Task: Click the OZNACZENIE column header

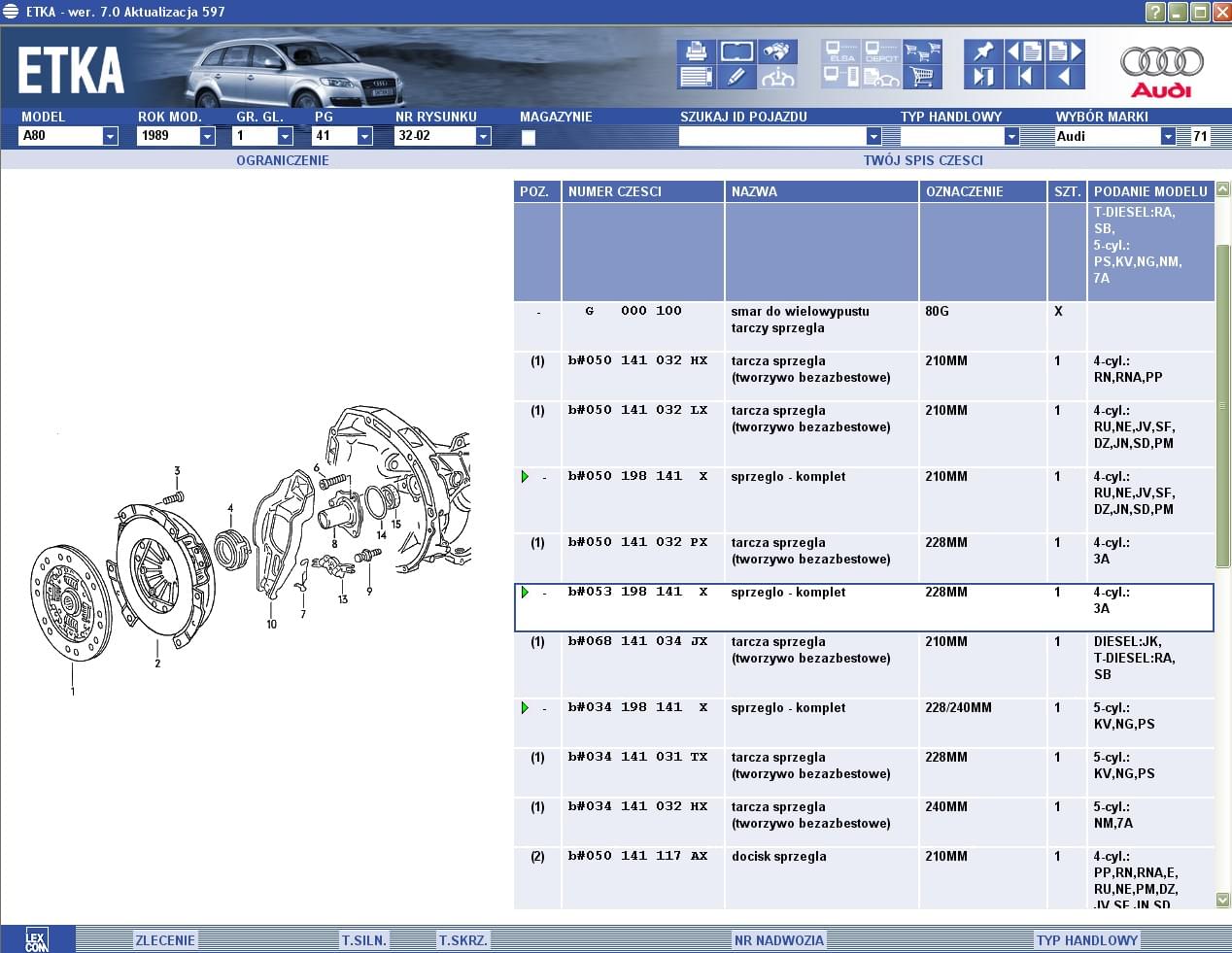Action: coord(983,191)
